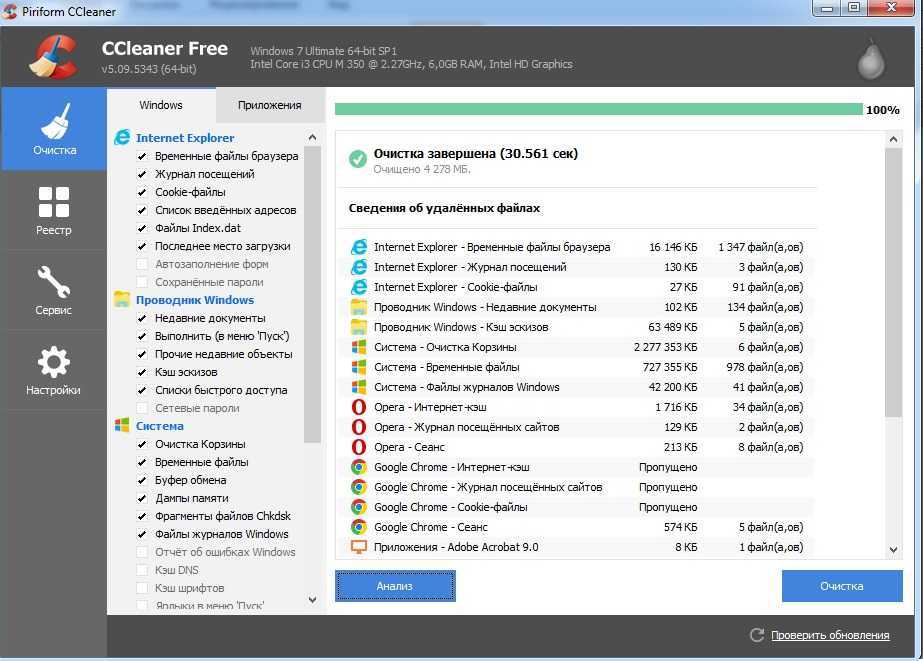Screen dimensions: 923x661
Task: Enable Сетевые пароли checkbox
Action: coord(142,408)
